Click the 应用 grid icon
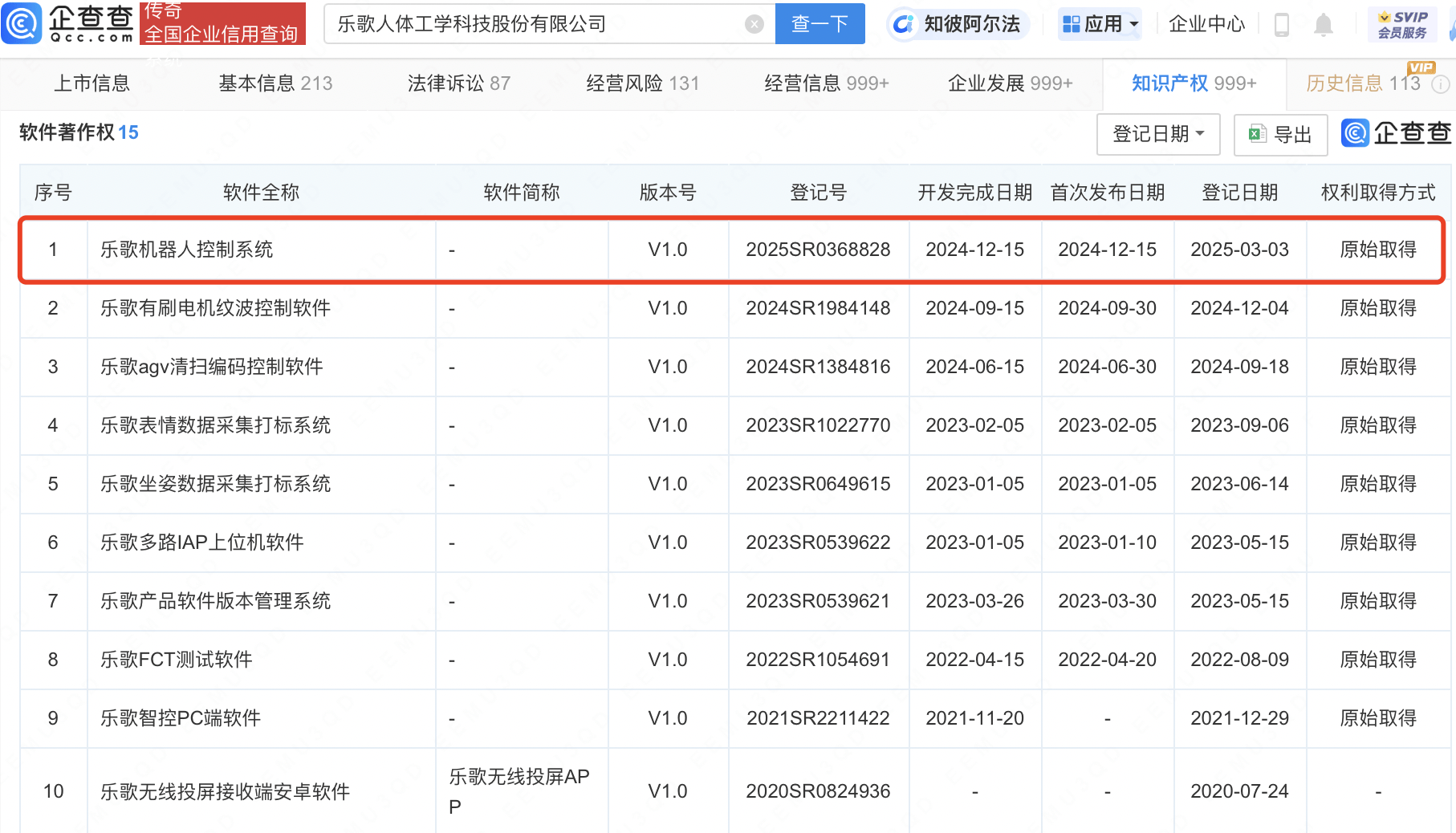Image resolution: width=1456 pixels, height=833 pixels. point(1071,24)
